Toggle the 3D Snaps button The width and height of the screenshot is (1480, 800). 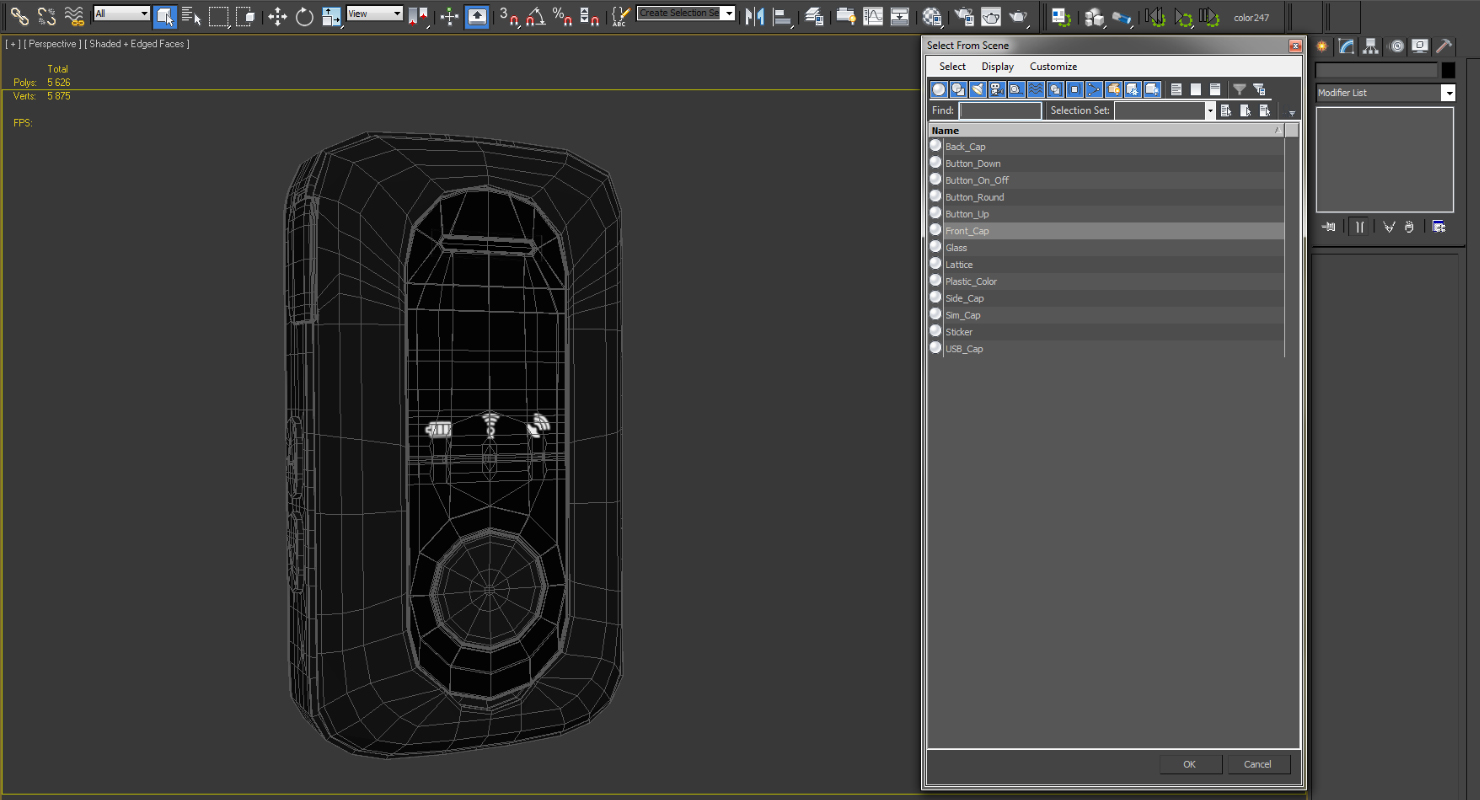tap(510, 16)
